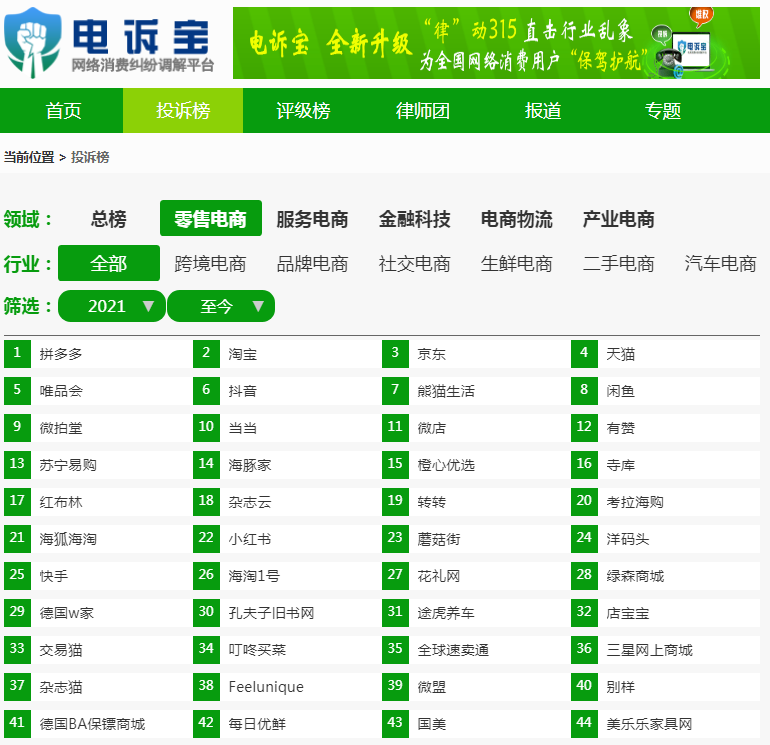Select the 服务电商 domain filter
Screen dimensions: 770x745
312,219
